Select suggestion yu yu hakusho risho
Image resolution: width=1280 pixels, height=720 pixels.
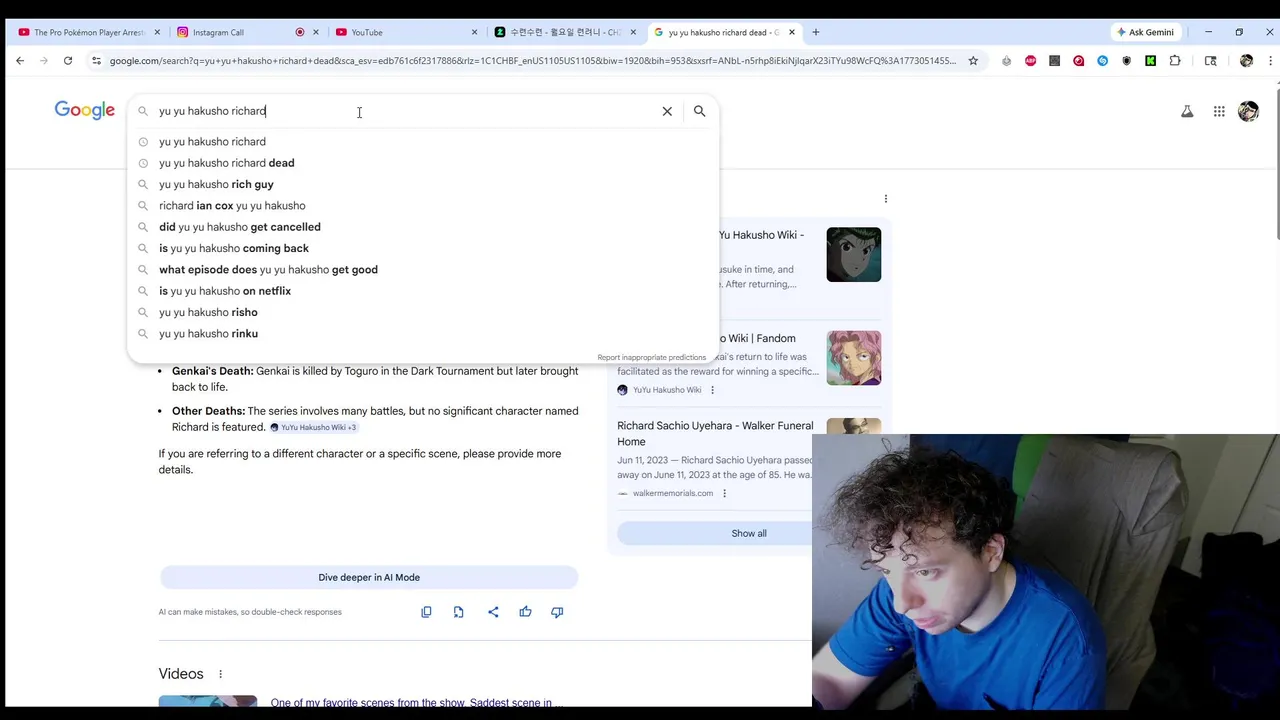tap(423, 312)
